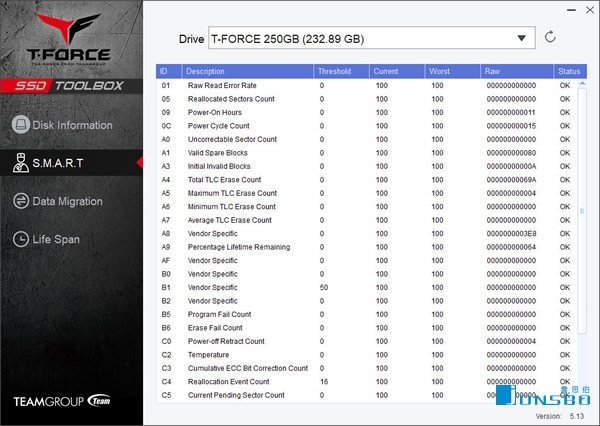The width and height of the screenshot is (600, 426).
Task: Select the Raw Read Error Rate row
Action: pyautogui.click(x=367, y=85)
